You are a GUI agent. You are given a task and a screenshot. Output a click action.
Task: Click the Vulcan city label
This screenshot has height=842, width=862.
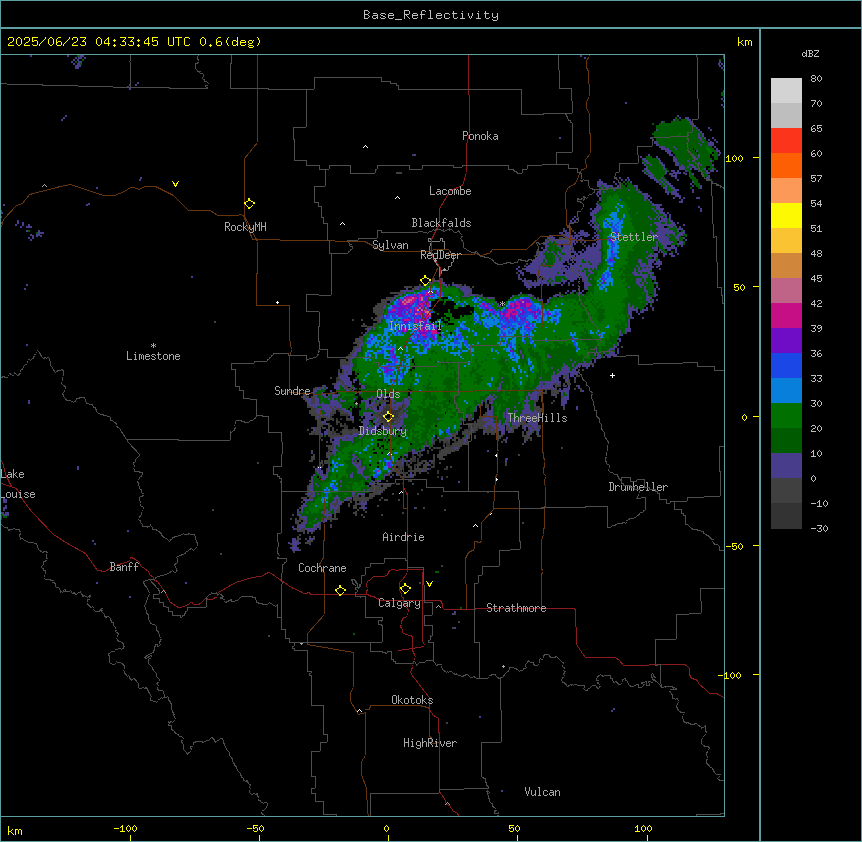pyautogui.click(x=543, y=792)
